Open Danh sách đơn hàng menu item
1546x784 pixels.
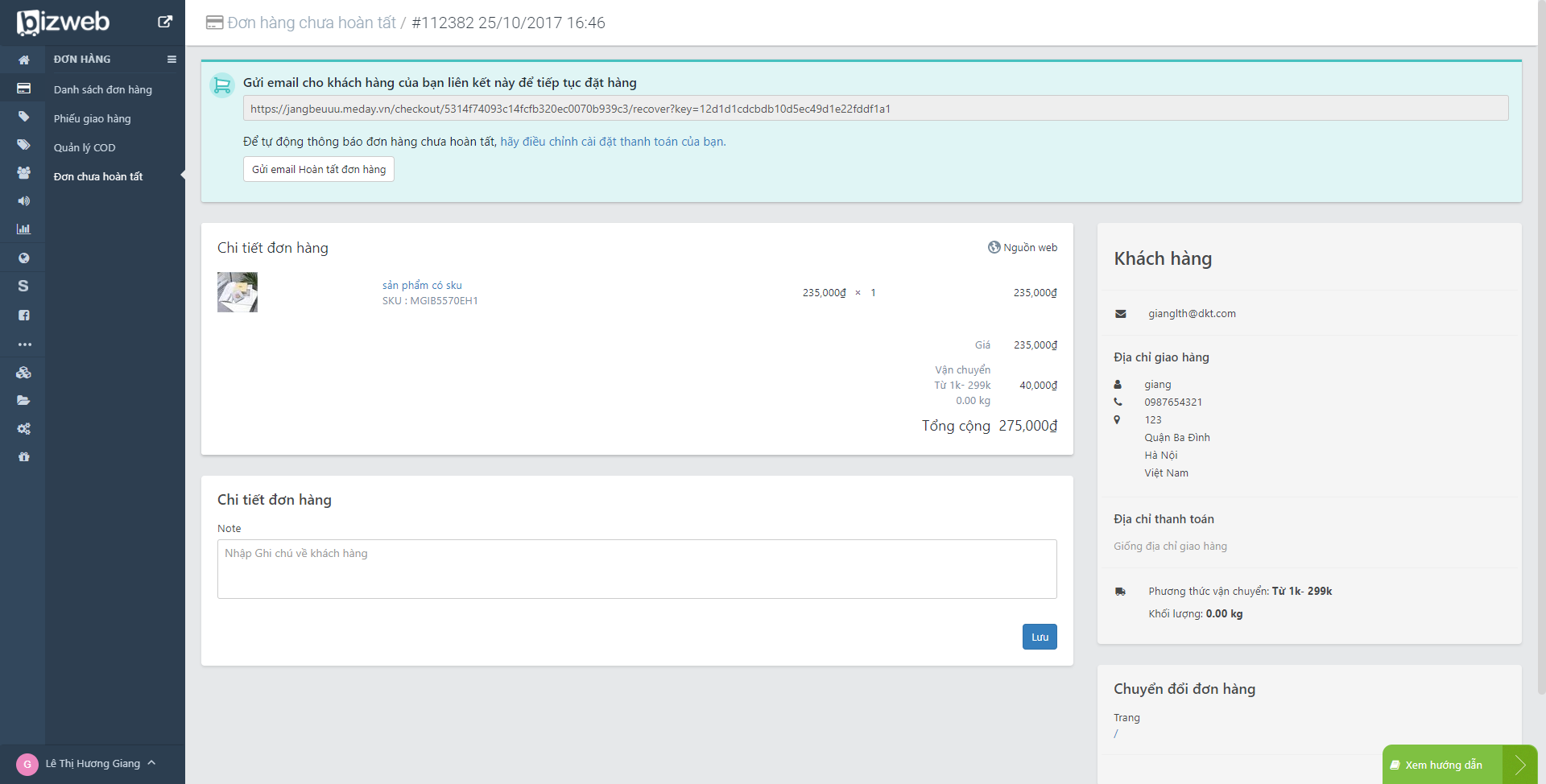coord(102,89)
